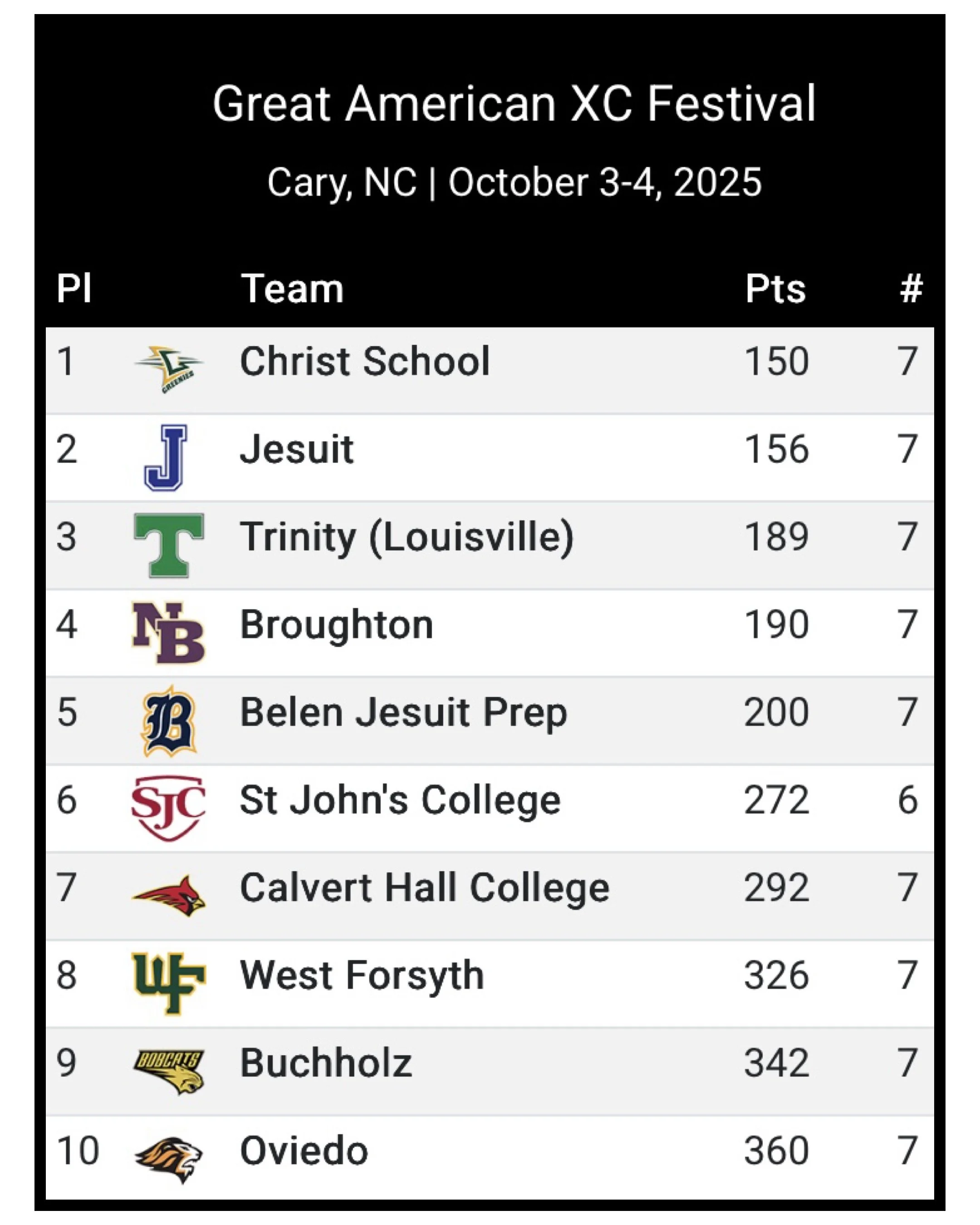Click the blue Jesuit J logo
Image resolution: width=980 pixels, height=1225 pixels.
pyautogui.click(x=165, y=457)
